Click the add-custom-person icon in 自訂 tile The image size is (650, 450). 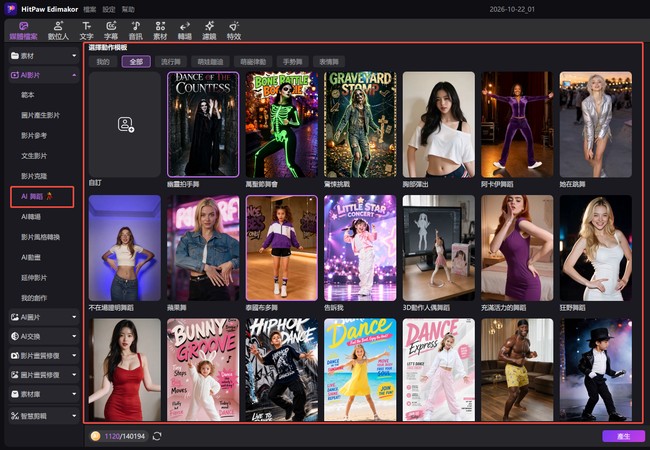(125, 124)
